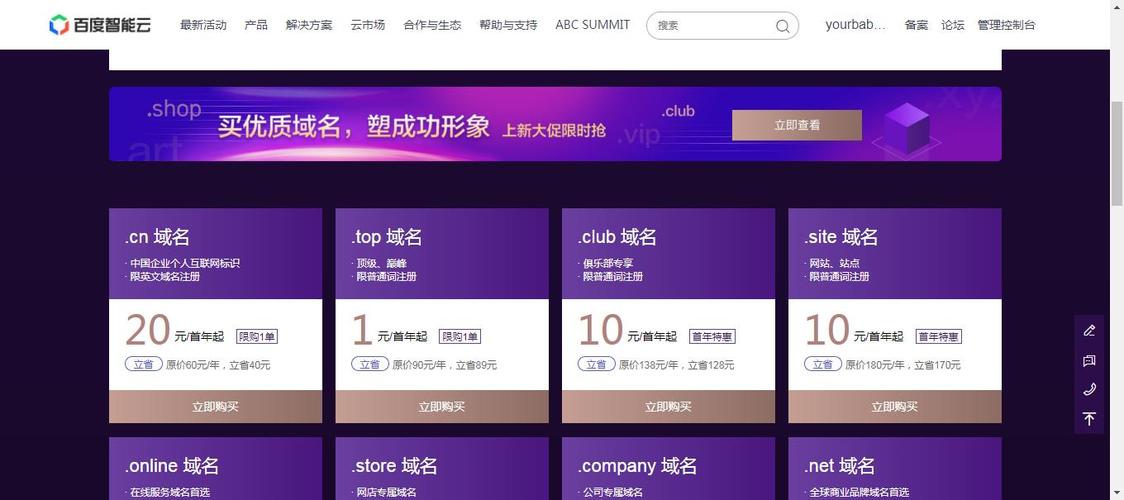Screen dimensions: 1124x500
Task: Open the 最新活动 menu
Action: click(x=203, y=25)
